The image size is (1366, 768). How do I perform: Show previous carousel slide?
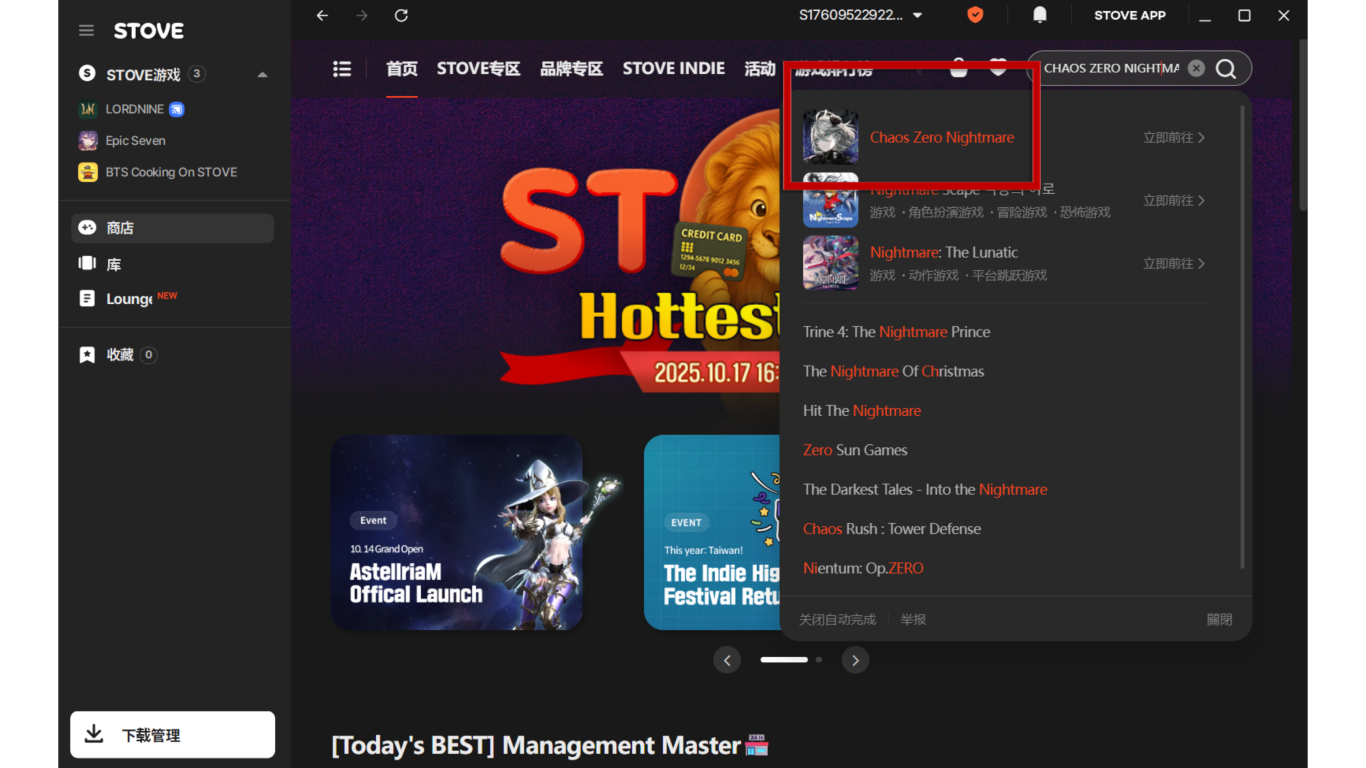click(x=727, y=660)
